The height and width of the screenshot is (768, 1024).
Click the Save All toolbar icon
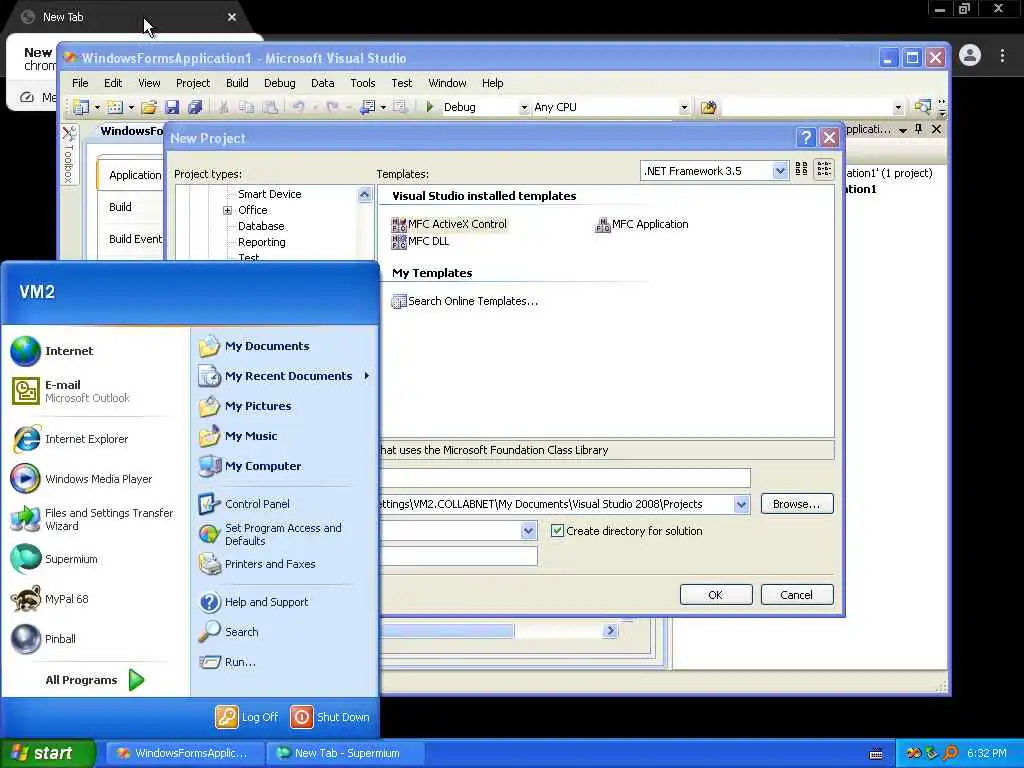click(x=195, y=107)
